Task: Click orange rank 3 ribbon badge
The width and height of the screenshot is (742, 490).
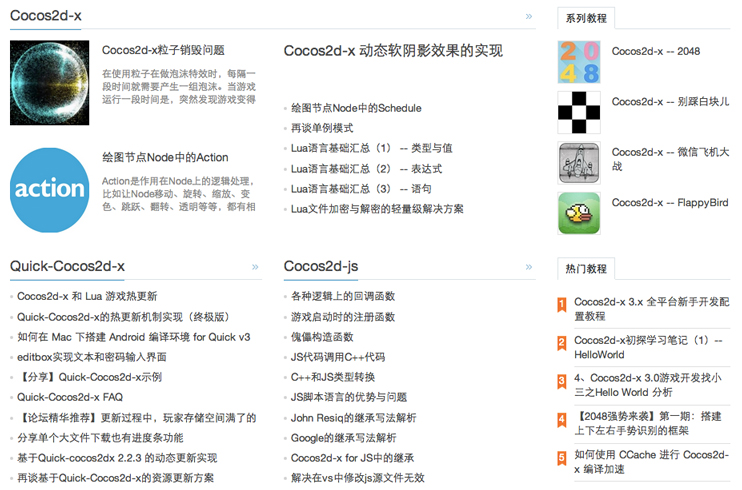Action: coord(562,381)
